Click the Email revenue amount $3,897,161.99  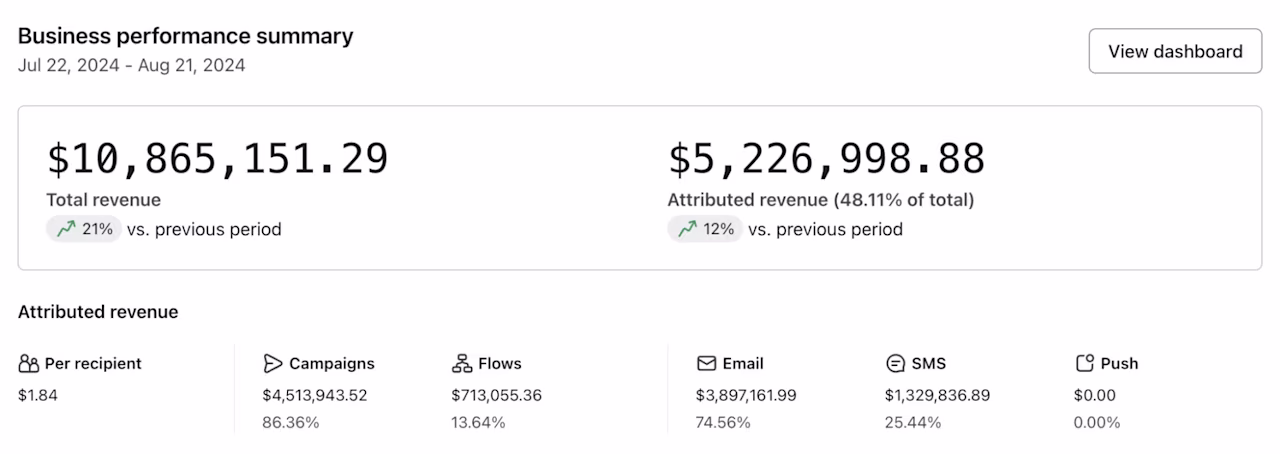tap(746, 395)
